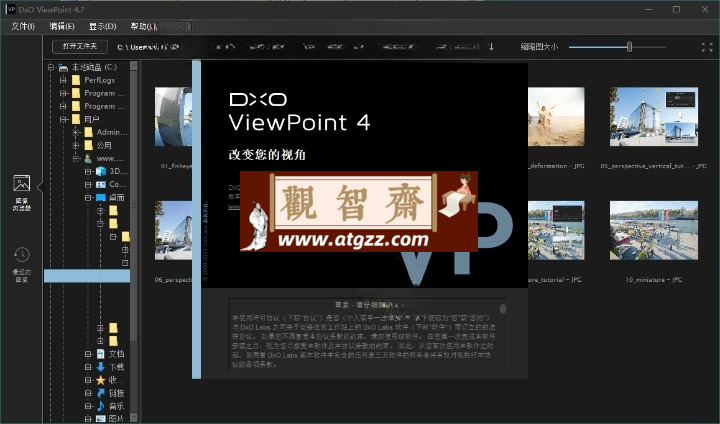Click the 用户 folder icon
The image size is (720, 424).
(x=76, y=119)
